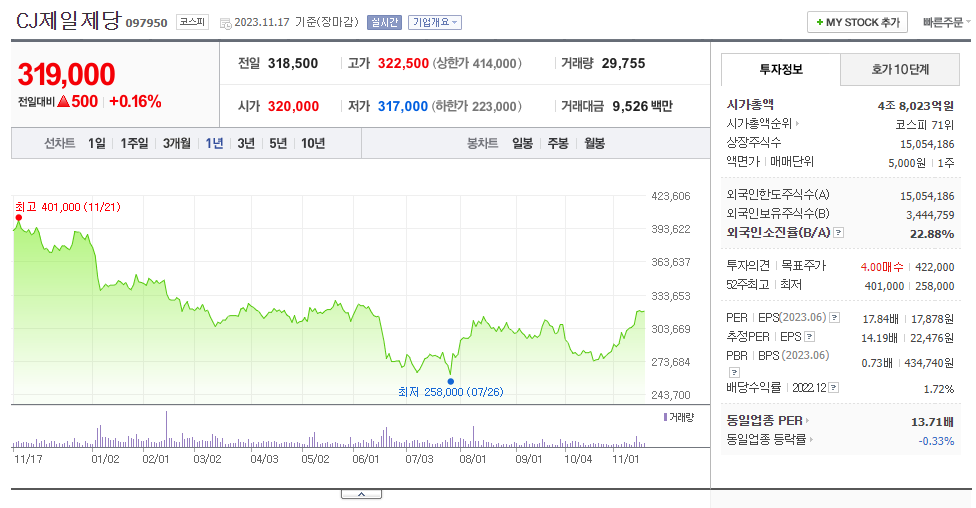Show the 주봉 candlestick chart
The width and height of the screenshot is (976, 508).
558,143
